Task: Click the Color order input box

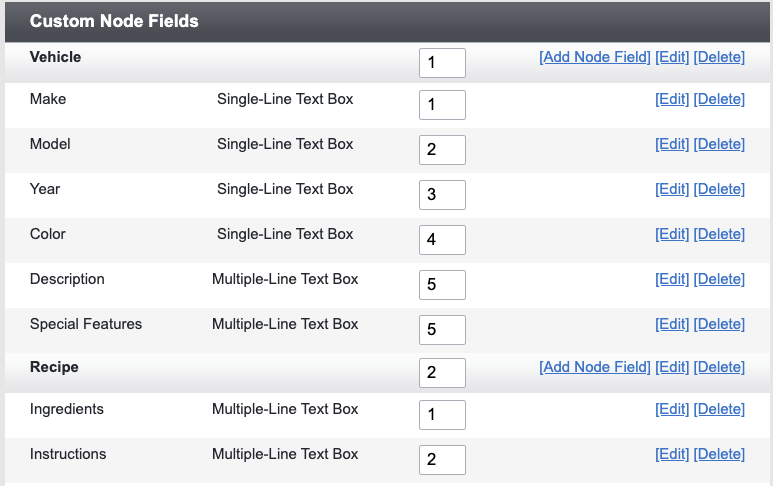Action: (442, 240)
